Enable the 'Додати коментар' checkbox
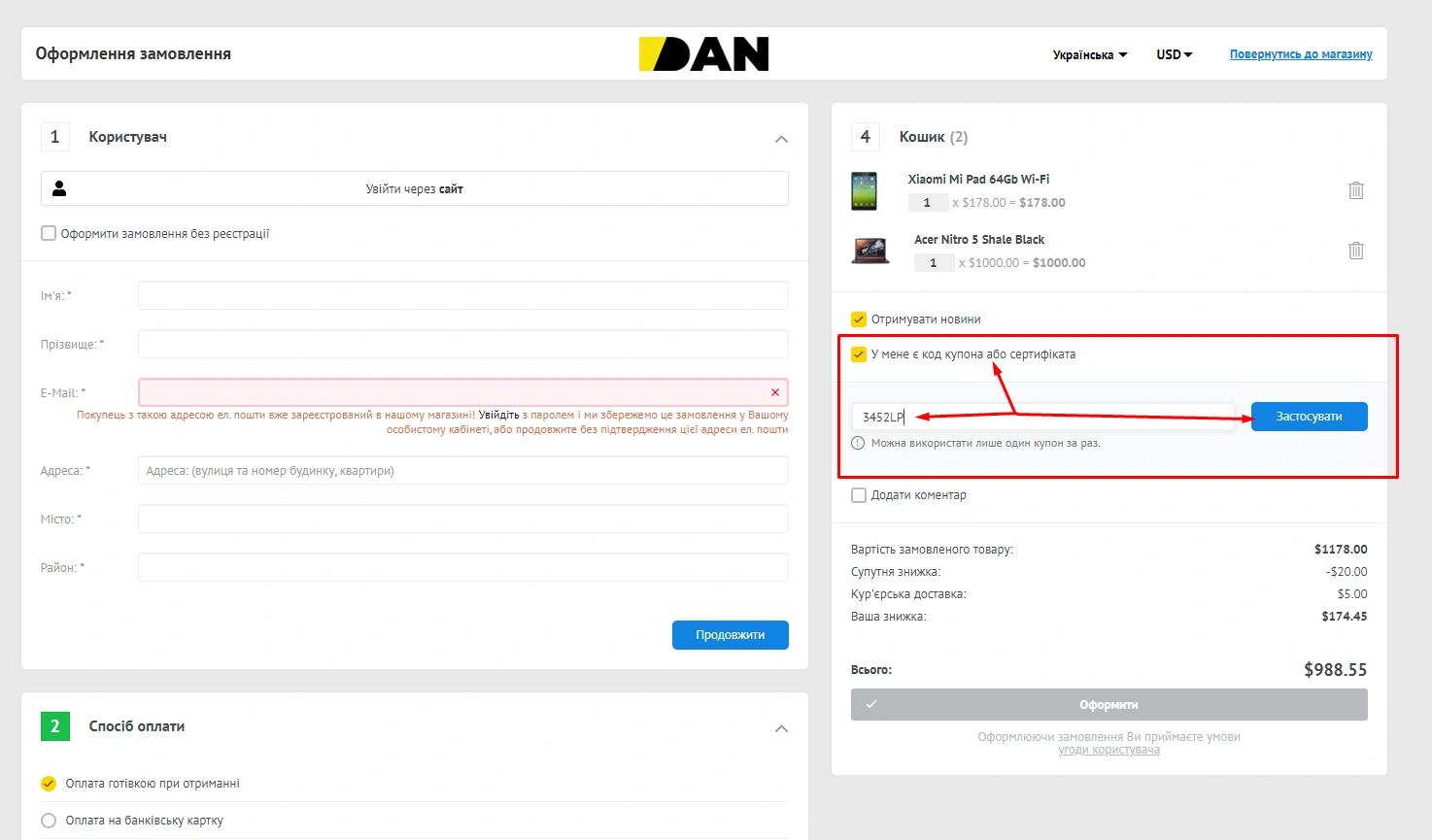This screenshot has width=1432, height=840. tap(859, 495)
